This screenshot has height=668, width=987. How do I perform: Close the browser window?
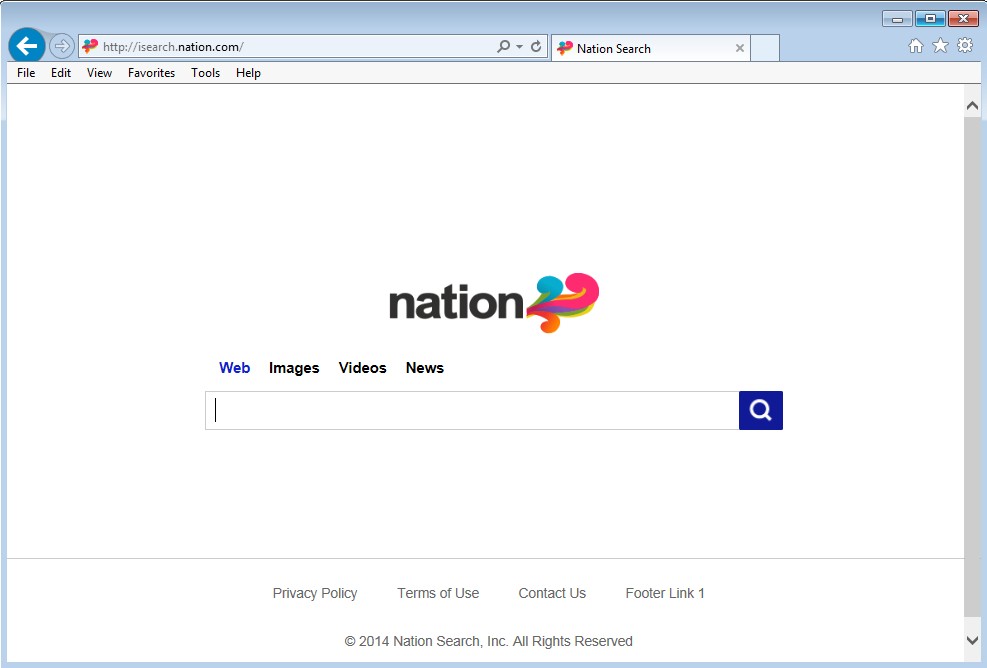963,20
